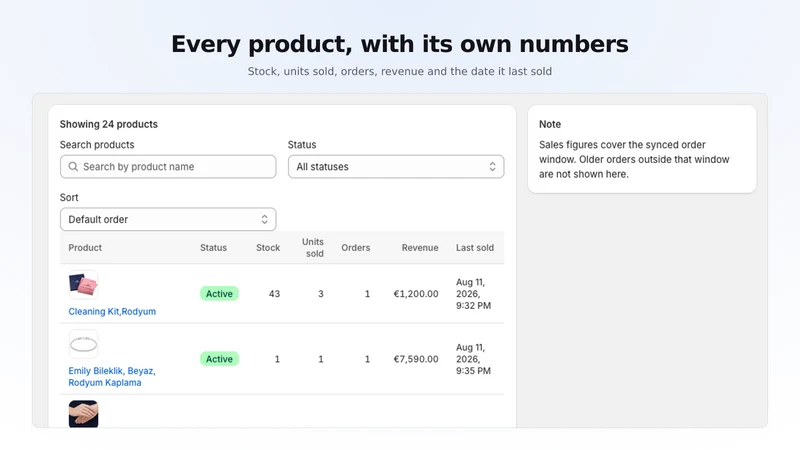Click the Product column header
This screenshot has width=800, height=450.
[x=85, y=247]
